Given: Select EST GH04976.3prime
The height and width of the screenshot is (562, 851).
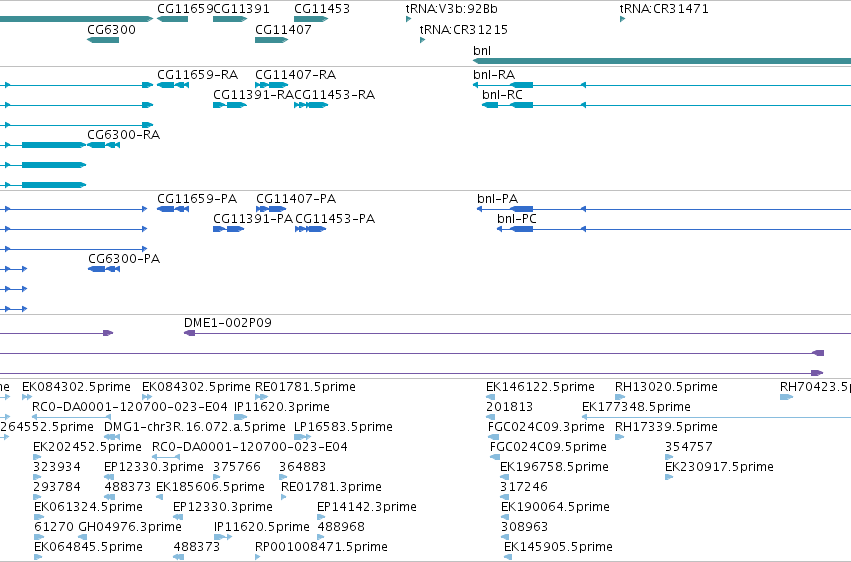Looking at the screenshot, I should tap(130, 527).
